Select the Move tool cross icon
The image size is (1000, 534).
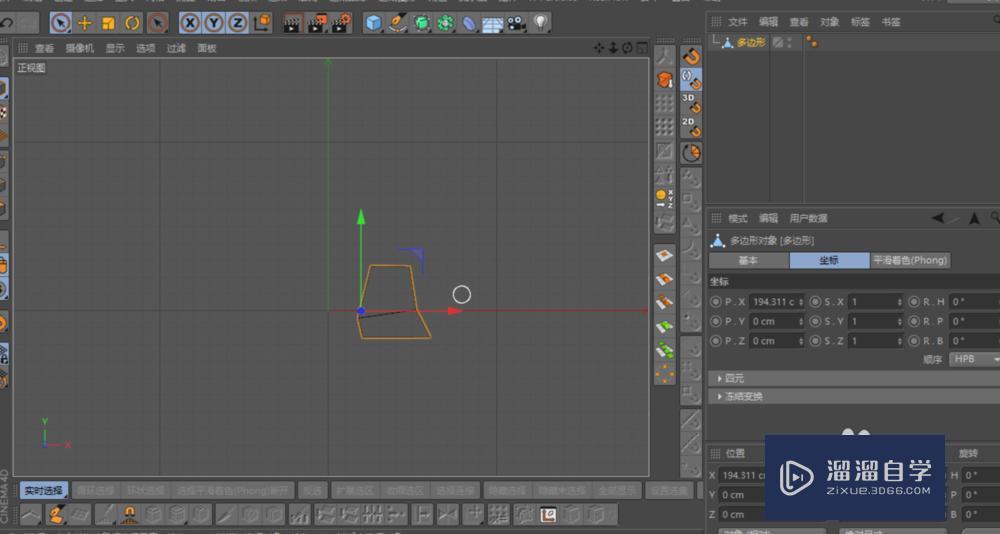[84, 24]
